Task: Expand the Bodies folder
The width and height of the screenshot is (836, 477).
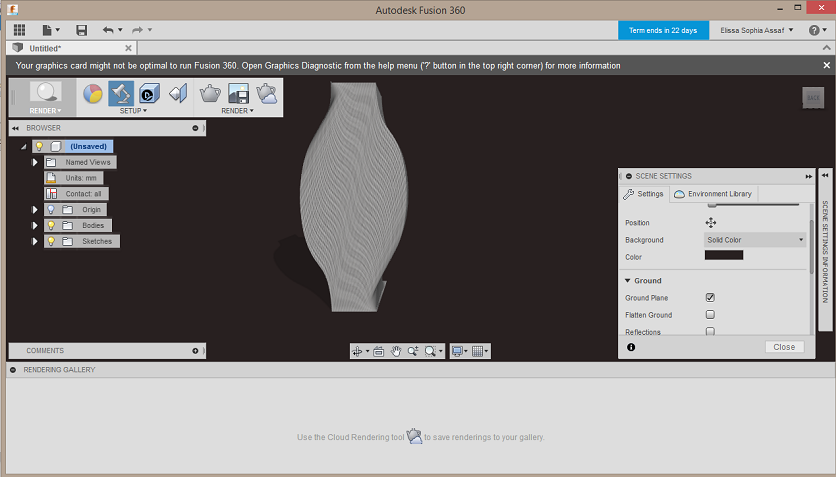Action: 35,225
